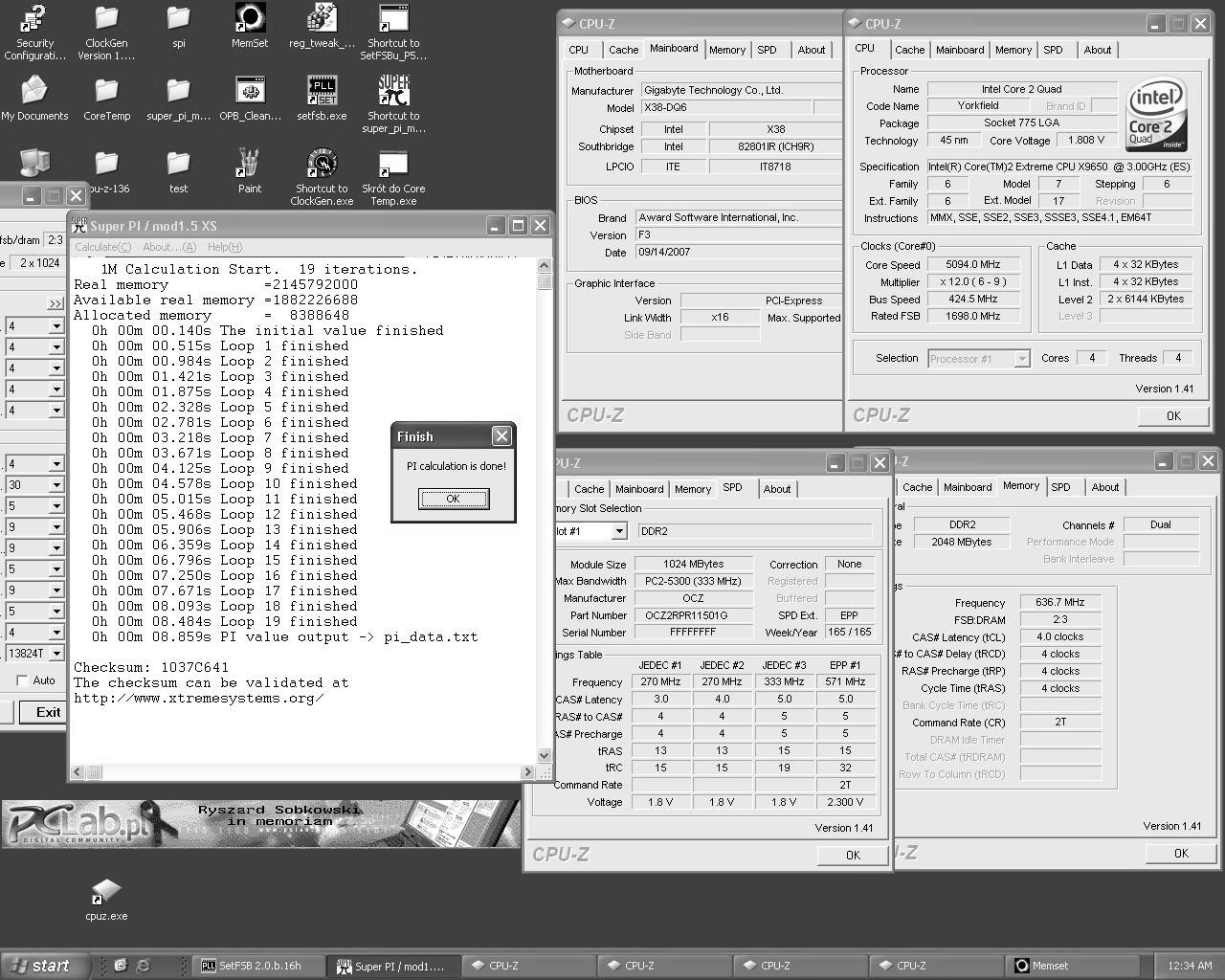This screenshot has width=1225, height=980.
Task: Click Super PI horizontal scrollbar right arrow
Action: (x=527, y=771)
